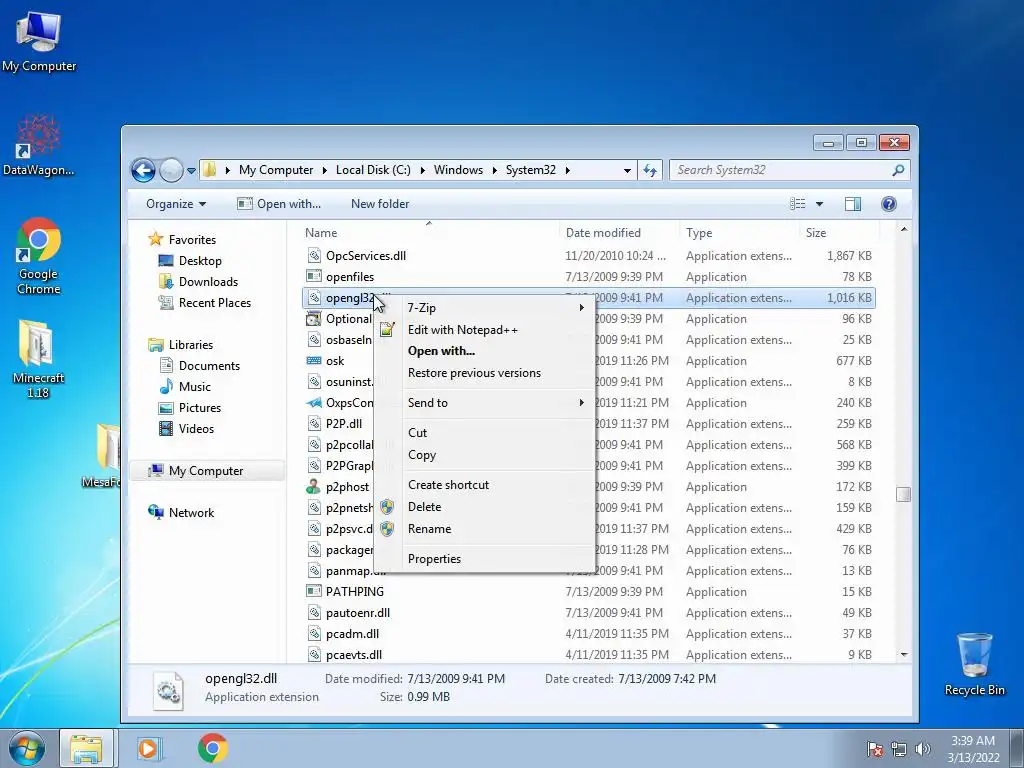Expand the 7-Zip submenu
Image resolution: width=1024 pixels, height=768 pixels.
pos(581,308)
